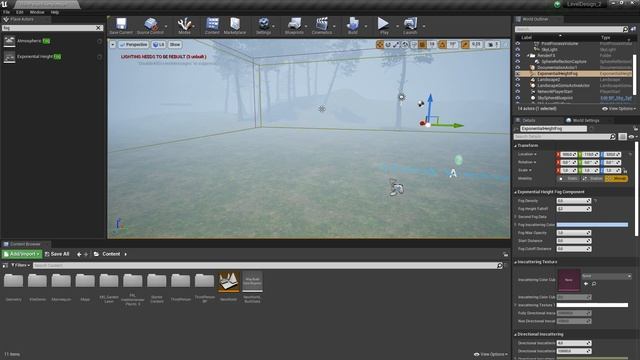This screenshot has width=640, height=360.
Task: Open the Blueprints toolbar icon
Action: click(x=294, y=26)
